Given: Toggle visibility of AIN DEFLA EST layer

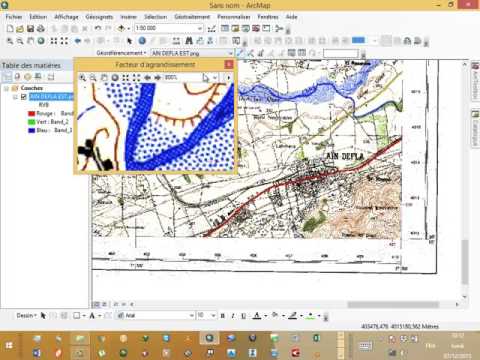Looking at the screenshot, I should tap(23, 97).
